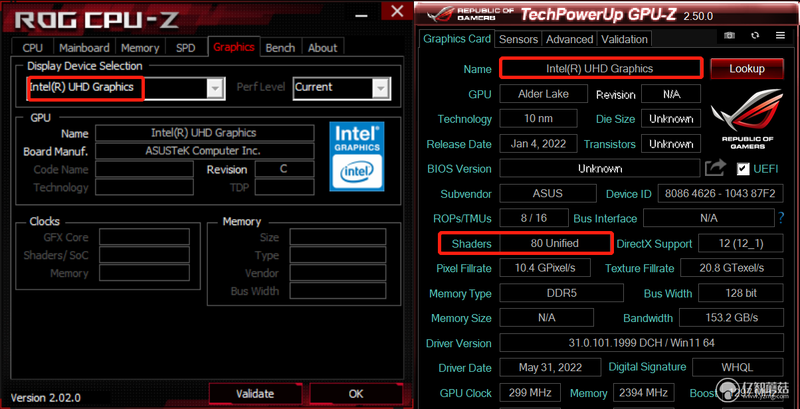This screenshot has height=409, width=800.
Task: Click the GPU-Z refresh icon
Action: pyautogui.click(x=756, y=35)
